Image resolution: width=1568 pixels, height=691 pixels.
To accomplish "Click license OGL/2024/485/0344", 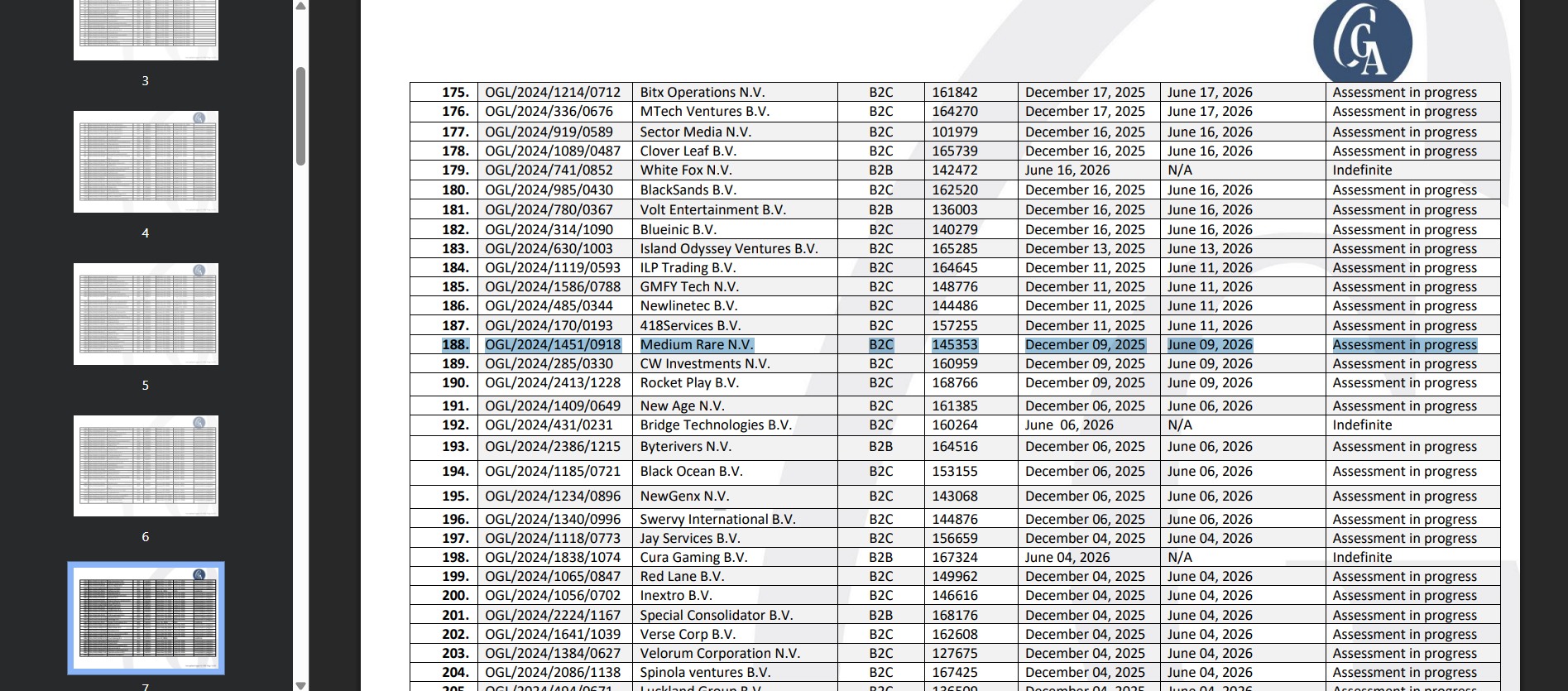I will [549, 306].
